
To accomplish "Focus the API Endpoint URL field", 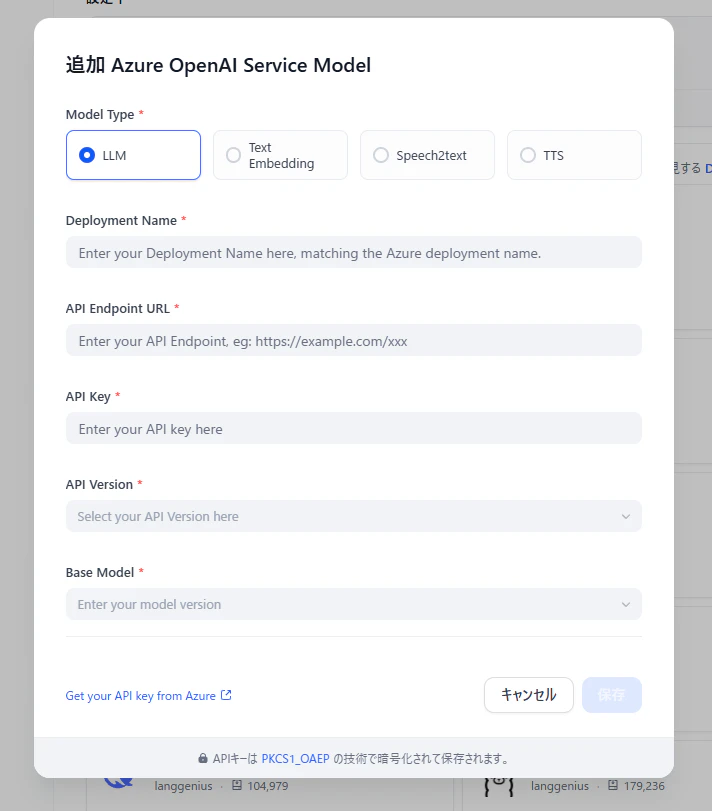I will [353, 341].
